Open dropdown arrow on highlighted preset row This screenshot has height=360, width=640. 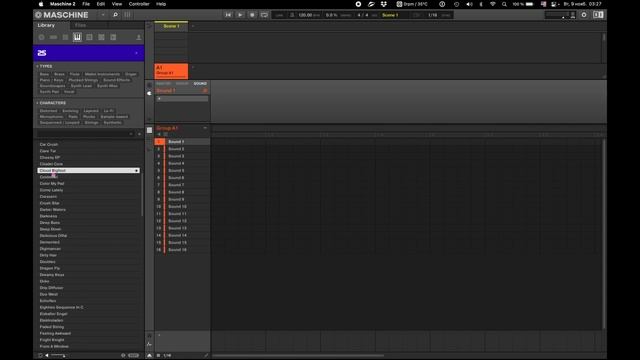pyautogui.click(x=136, y=171)
